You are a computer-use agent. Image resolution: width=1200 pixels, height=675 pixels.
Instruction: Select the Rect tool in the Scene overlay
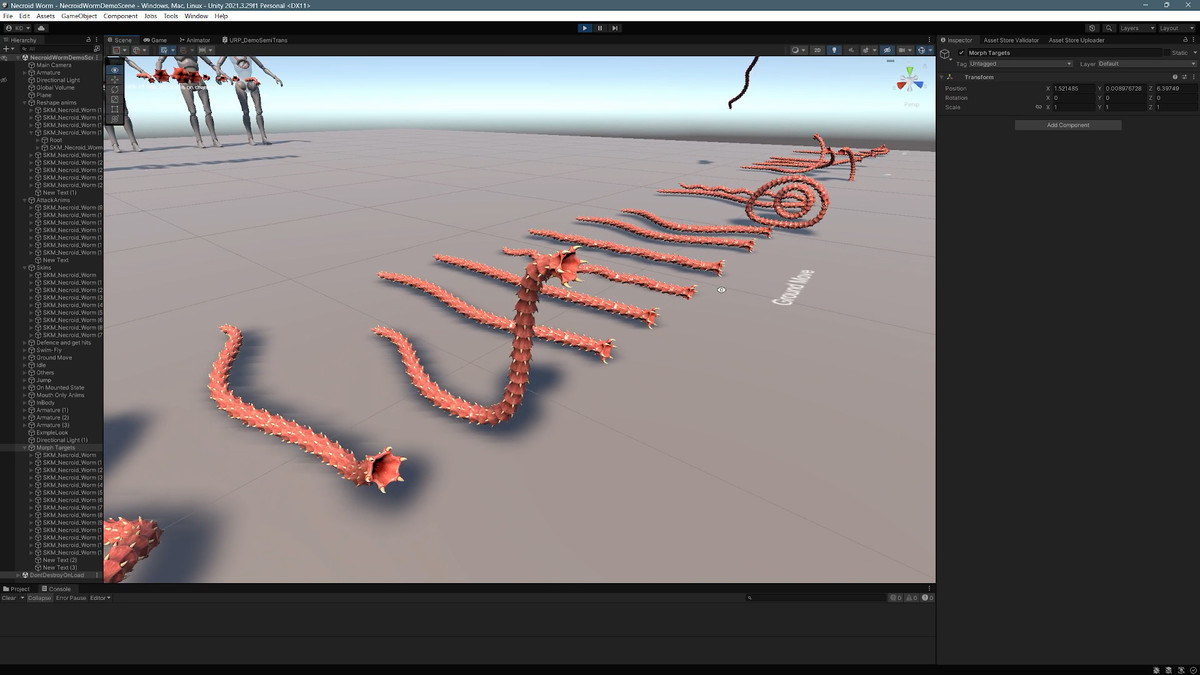pos(115,109)
